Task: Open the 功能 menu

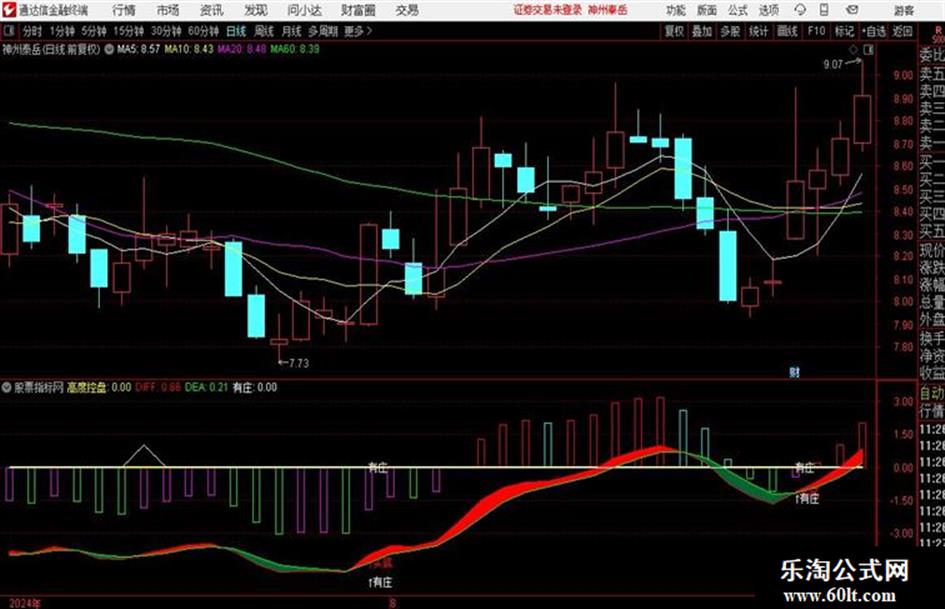Action: 676,10
